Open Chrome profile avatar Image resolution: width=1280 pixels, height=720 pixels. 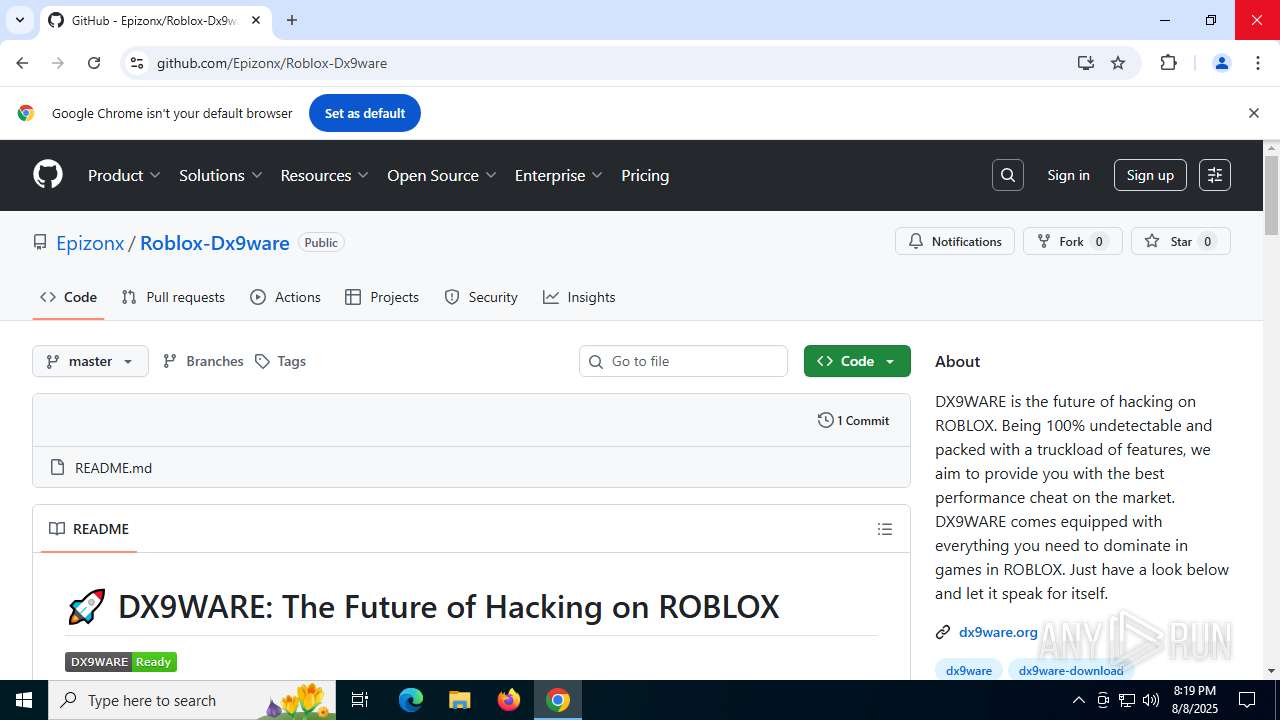1221,63
